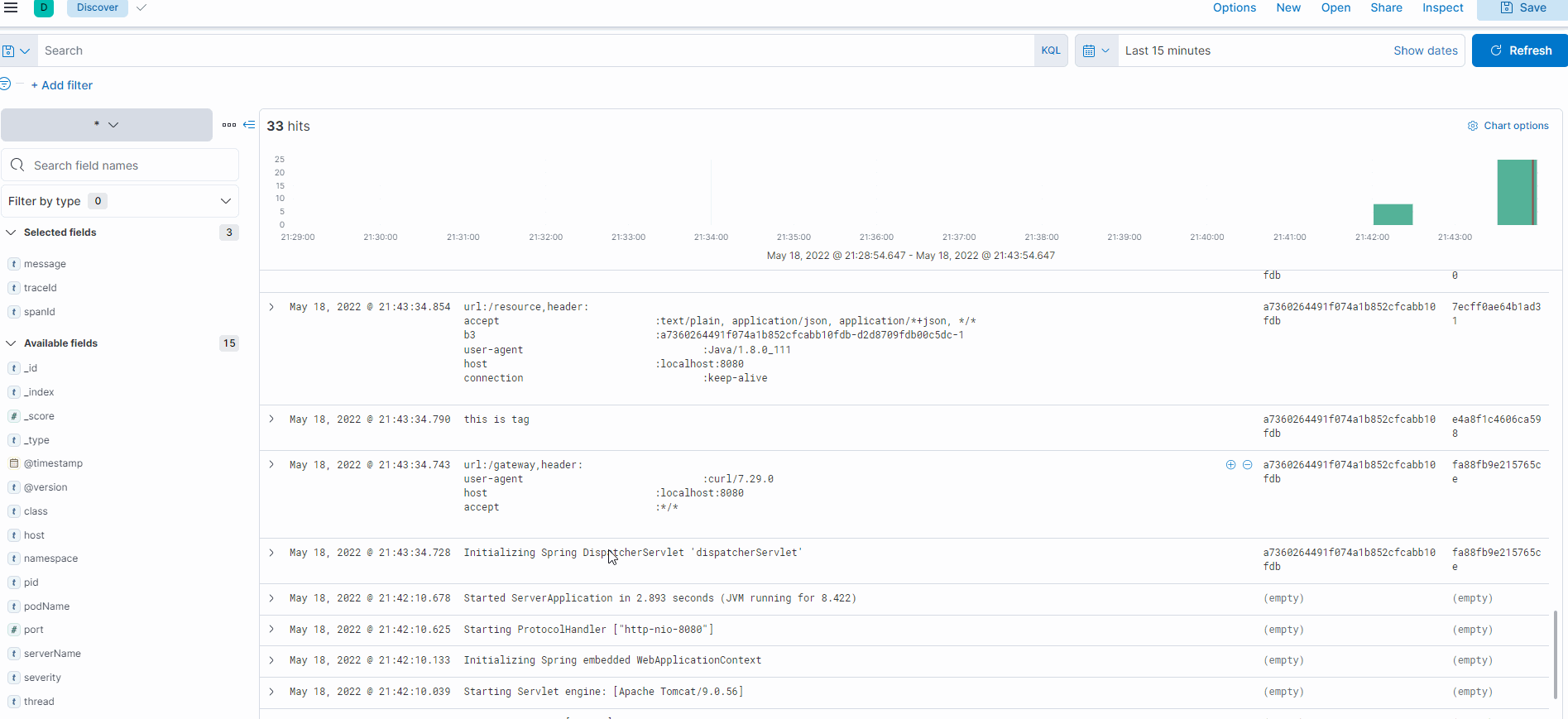The image size is (1568, 719).
Task: Click the green D space avatar
Action: [x=44, y=7]
